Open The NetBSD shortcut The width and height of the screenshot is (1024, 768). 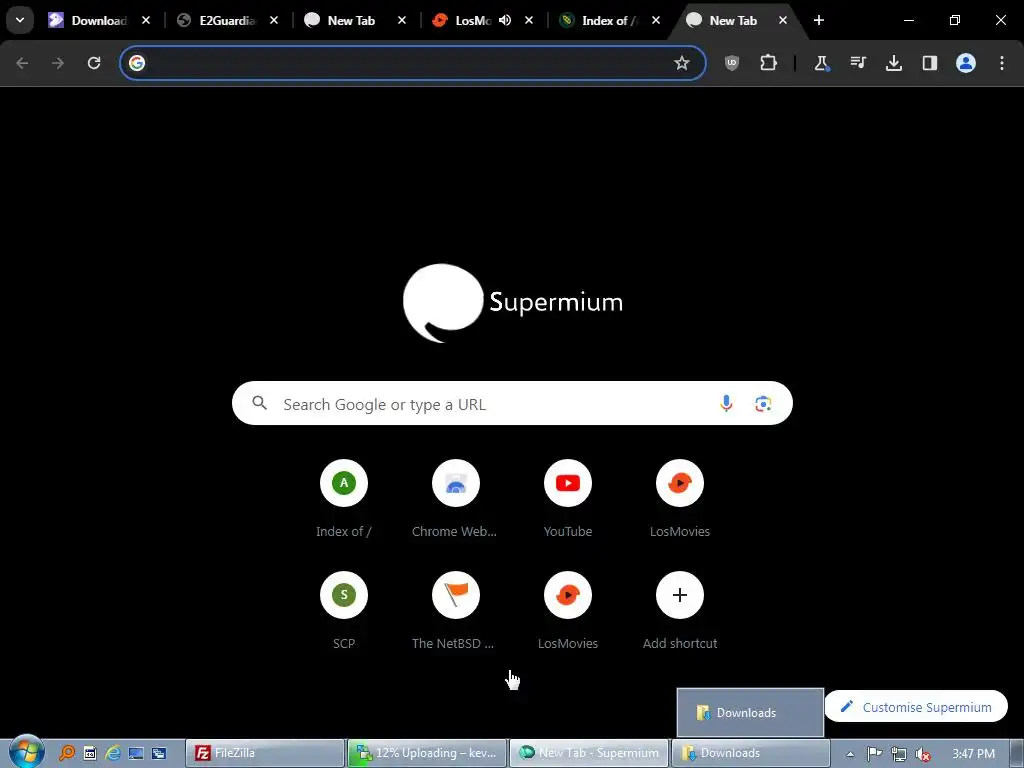point(455,611)
